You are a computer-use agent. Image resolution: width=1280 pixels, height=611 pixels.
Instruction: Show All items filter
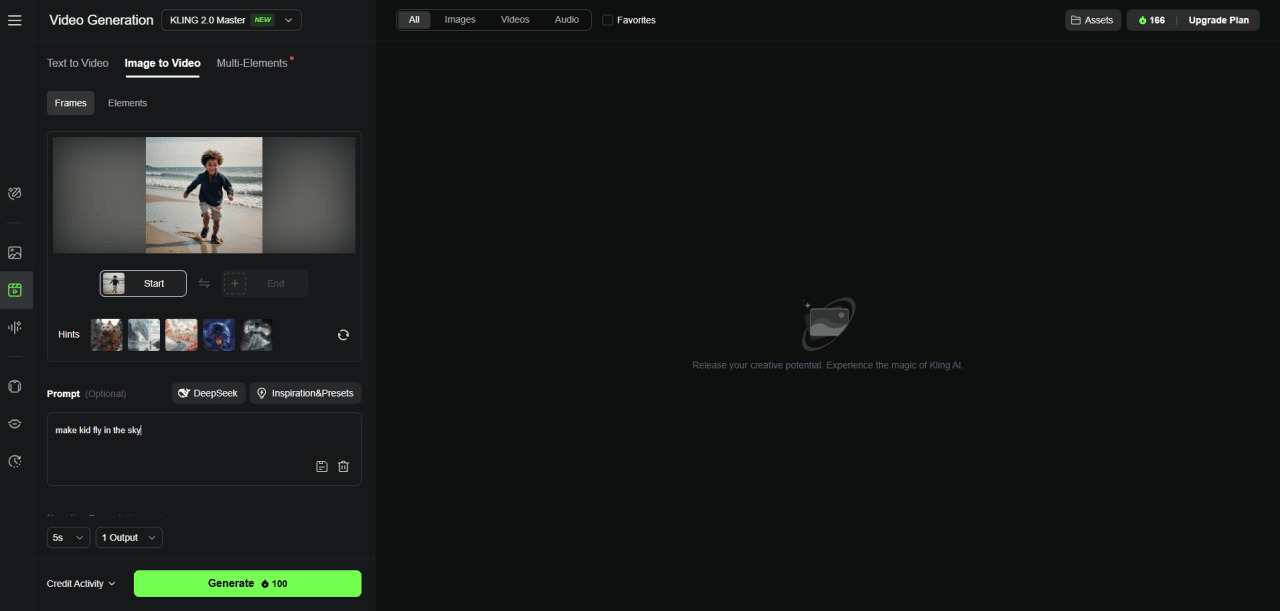coord(414,20)
